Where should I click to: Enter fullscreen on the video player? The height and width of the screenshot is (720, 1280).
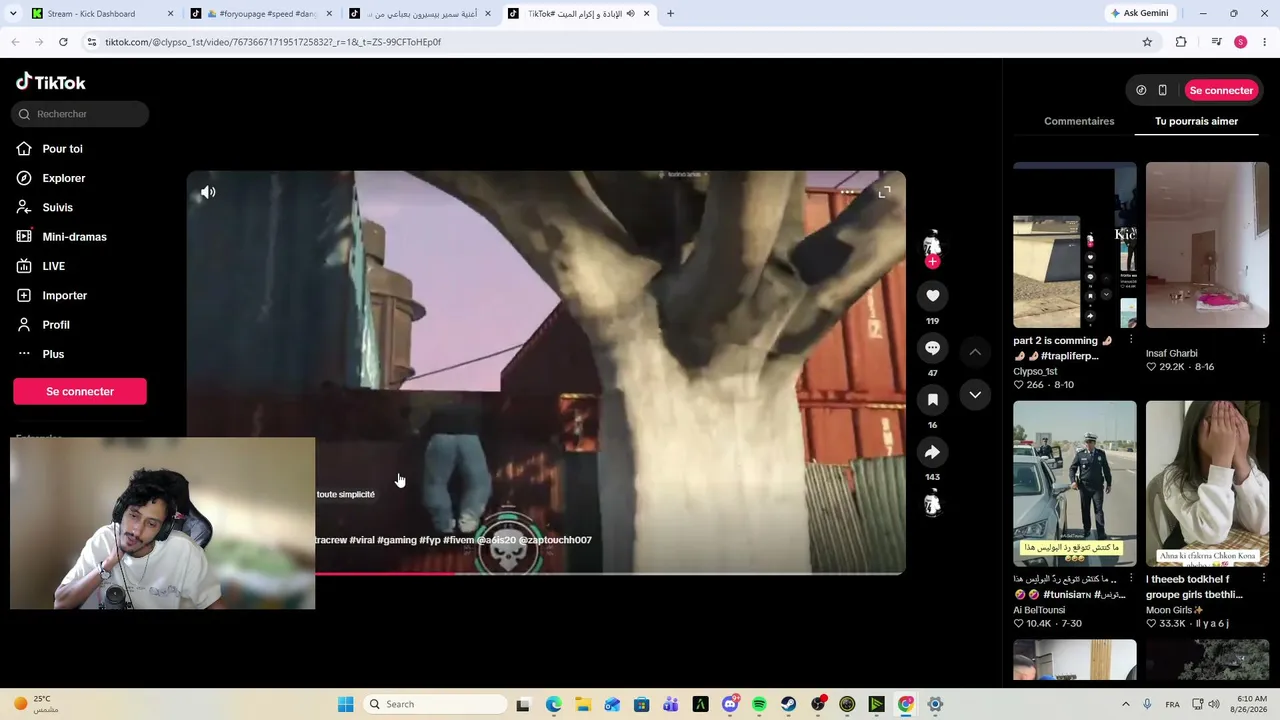[x=884, y=192]
